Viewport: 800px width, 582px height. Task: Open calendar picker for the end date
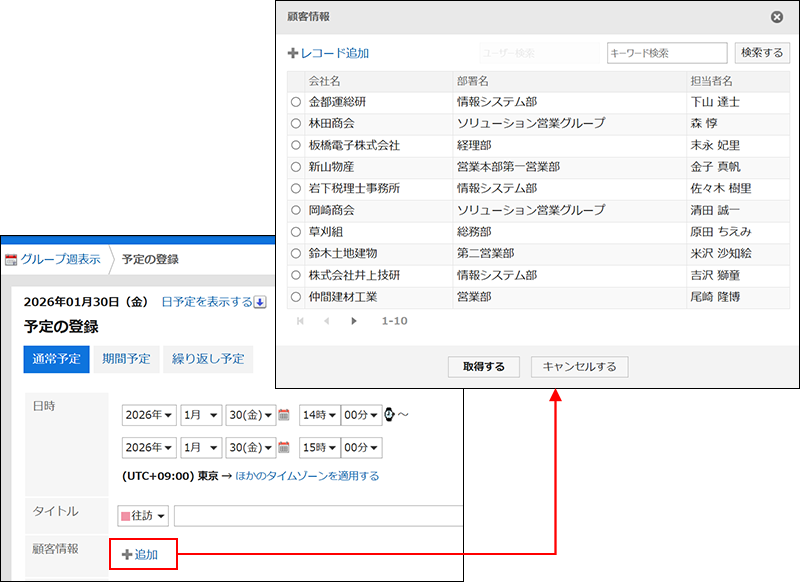tap(284, 447)
